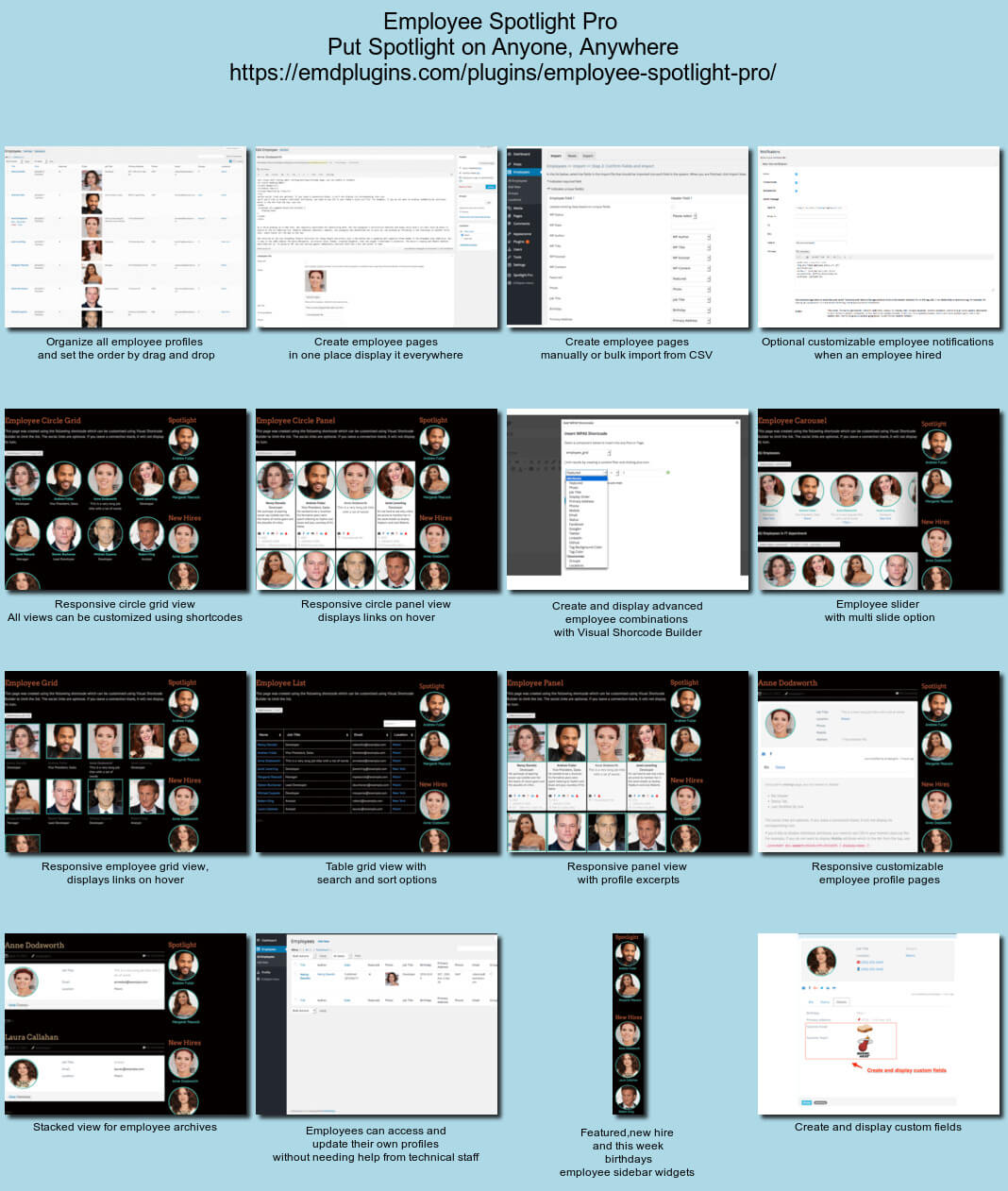Click caption 'Employee slider'
Viewport: 1008px width, 1191px height.
(878, 604)
